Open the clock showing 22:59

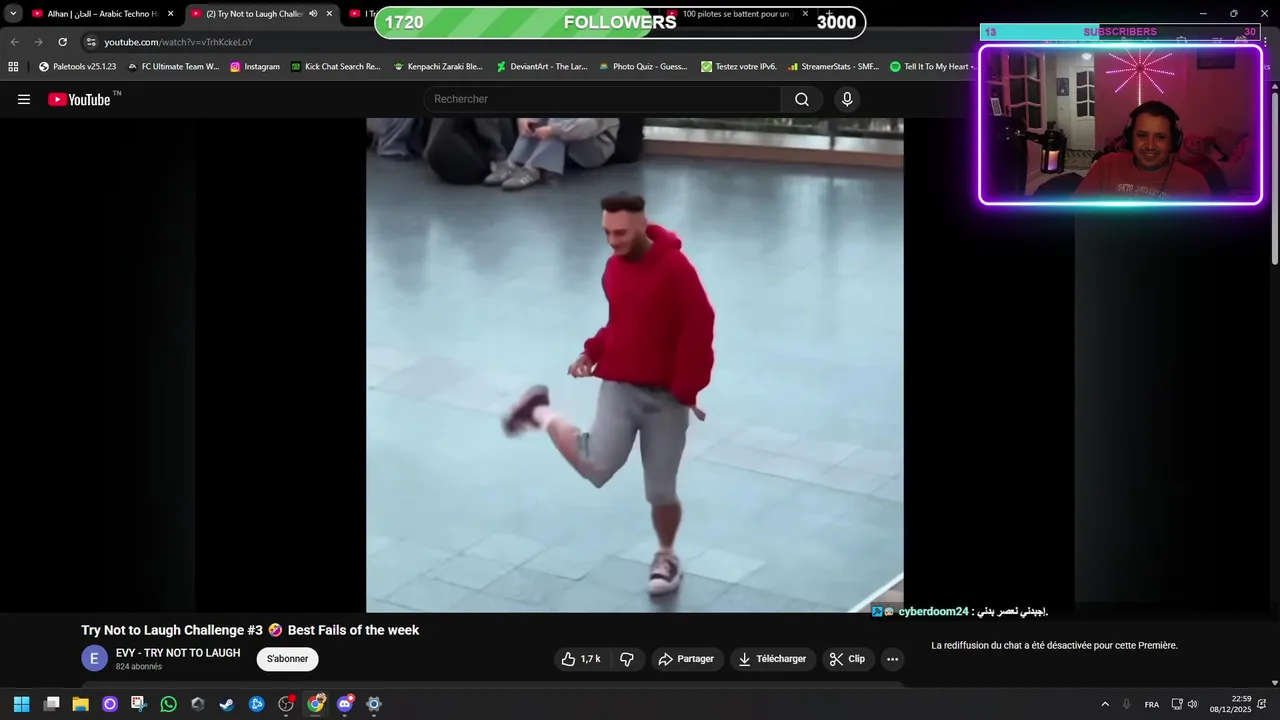[x=1230, y=704]
